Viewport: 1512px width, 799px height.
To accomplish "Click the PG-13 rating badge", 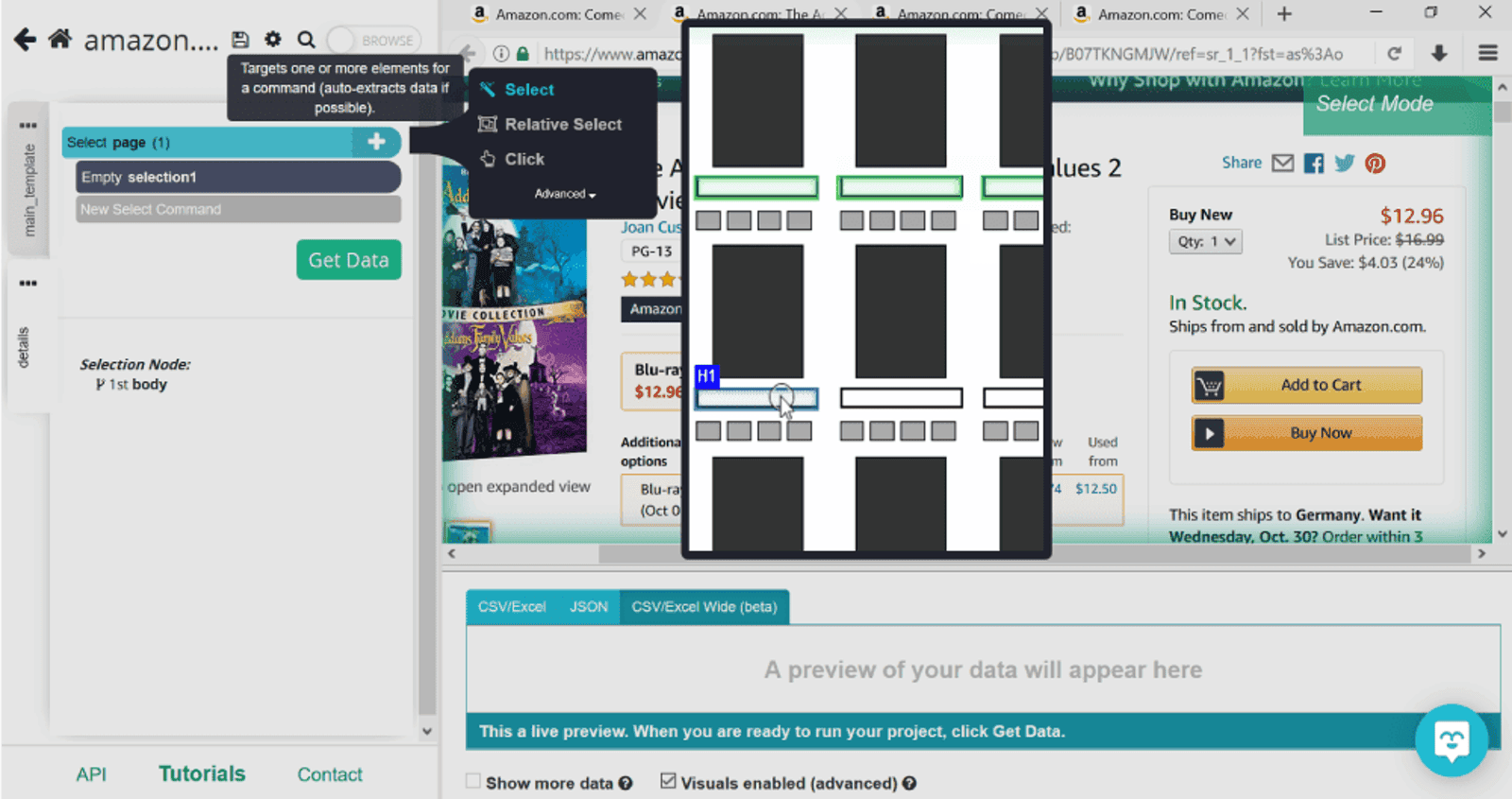I will (x=651, y=252).
